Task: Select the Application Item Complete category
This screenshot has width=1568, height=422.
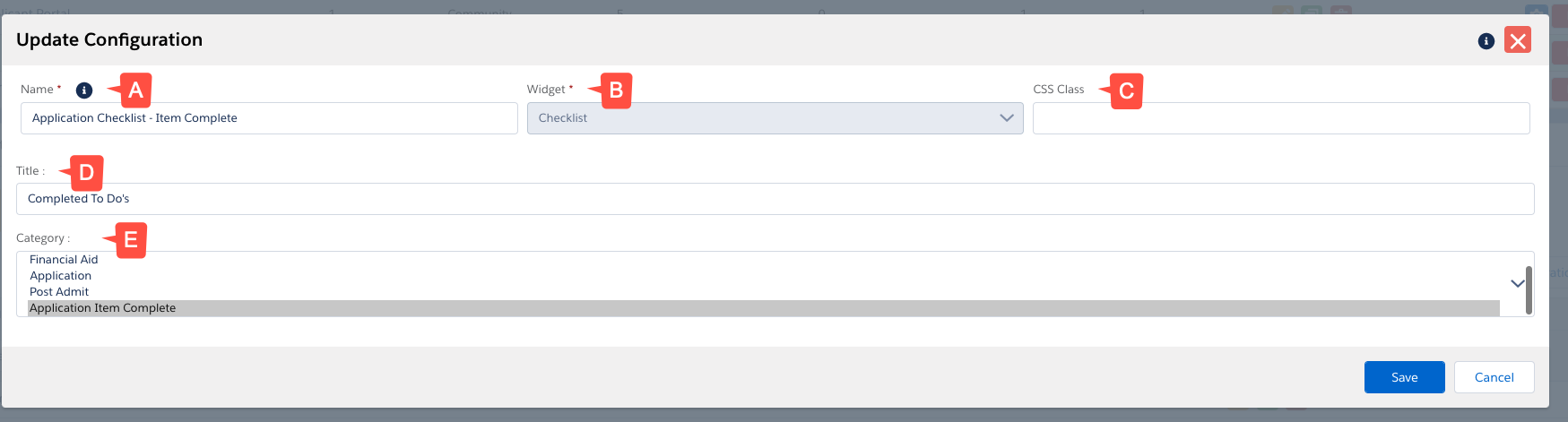Action: pos(102,308)
